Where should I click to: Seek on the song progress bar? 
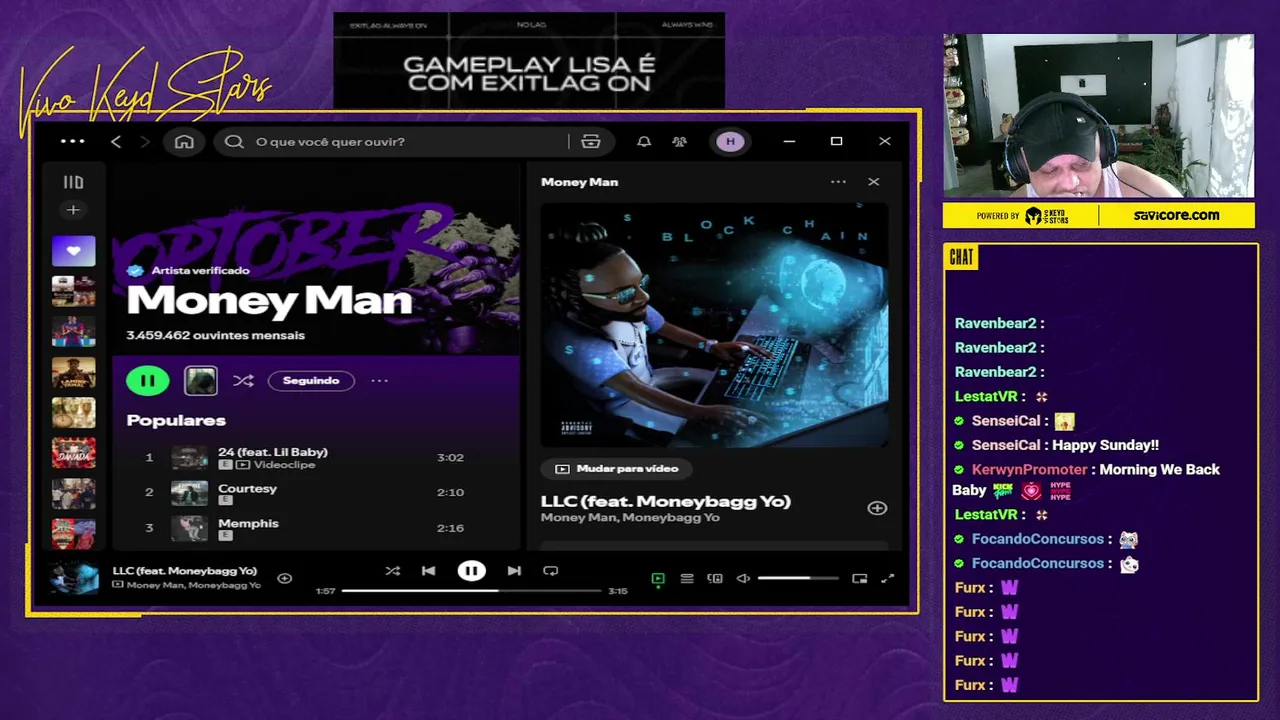(x=471, y=591)
